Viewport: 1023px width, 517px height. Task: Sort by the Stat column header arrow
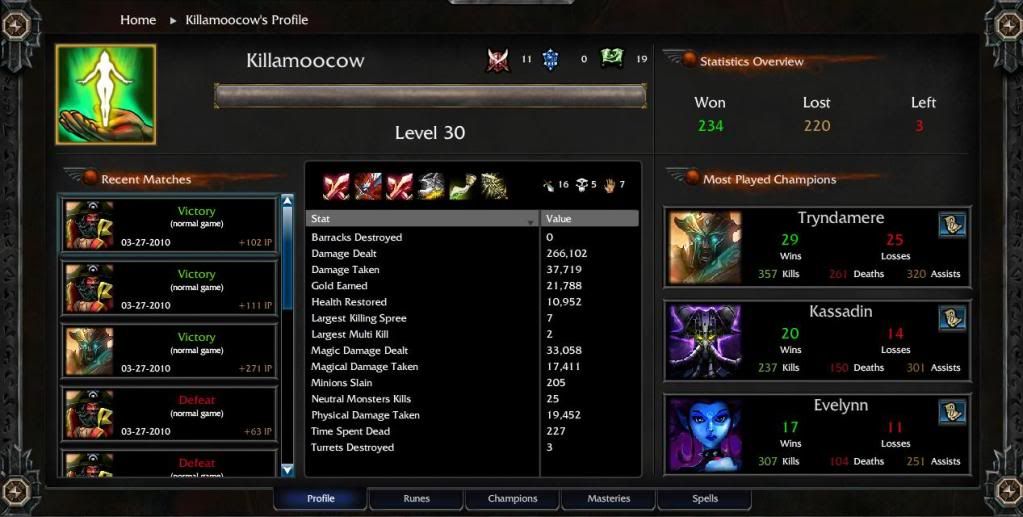tap(530, 222)
